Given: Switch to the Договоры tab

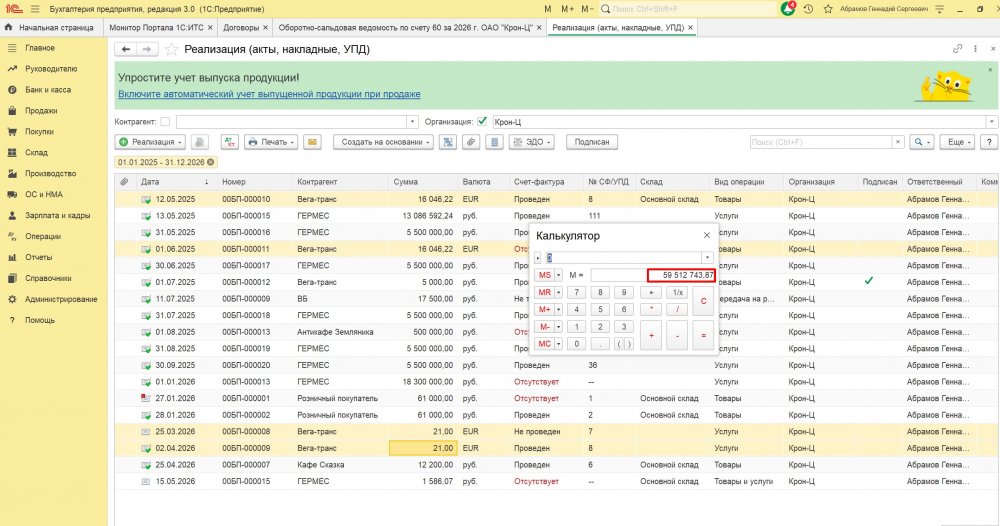Looking at the screenshot, I should point(240,27).
